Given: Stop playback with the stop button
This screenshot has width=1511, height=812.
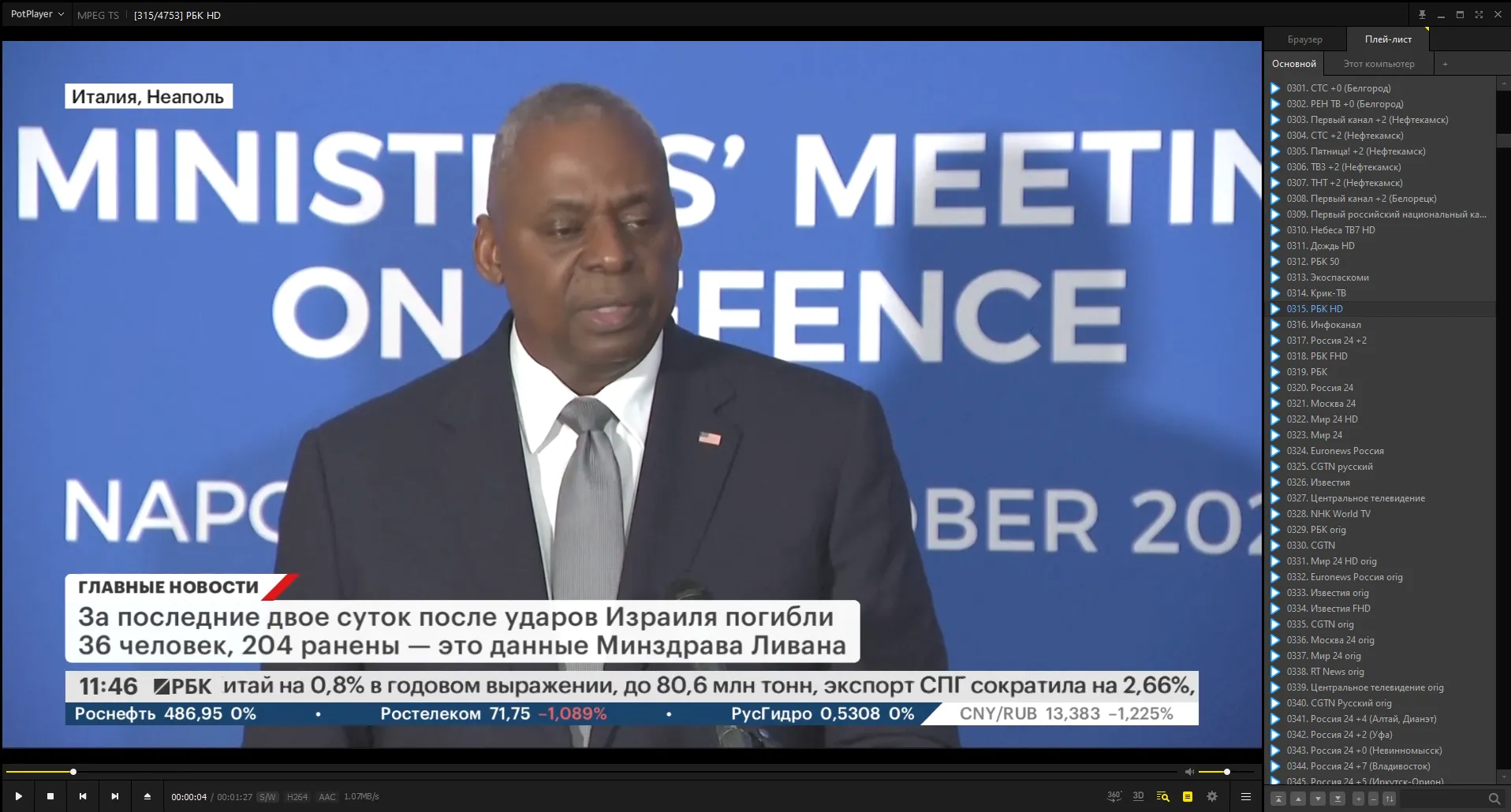Looking at the screenshot, I should pyautogui.click(x=50, y=796).
